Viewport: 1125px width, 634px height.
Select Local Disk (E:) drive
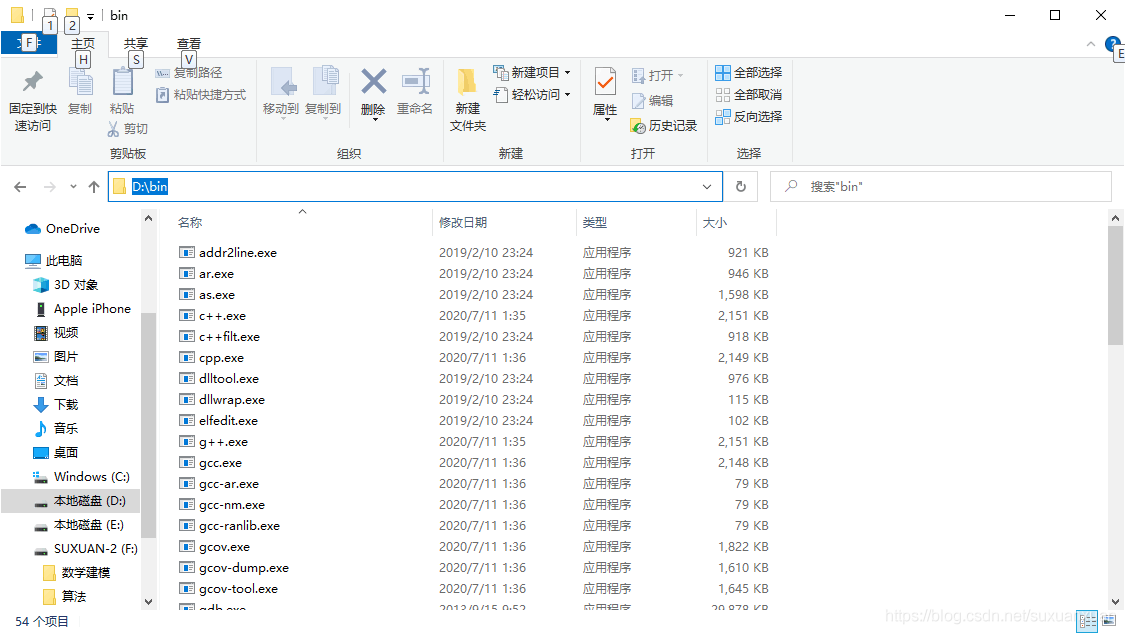tap(79, 524)
